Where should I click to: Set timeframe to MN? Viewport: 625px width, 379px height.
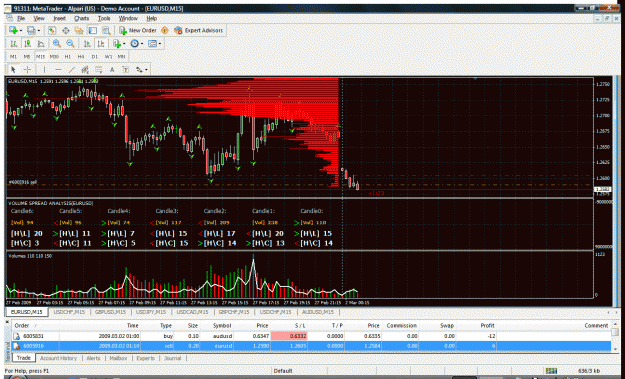tap(121, 57)
